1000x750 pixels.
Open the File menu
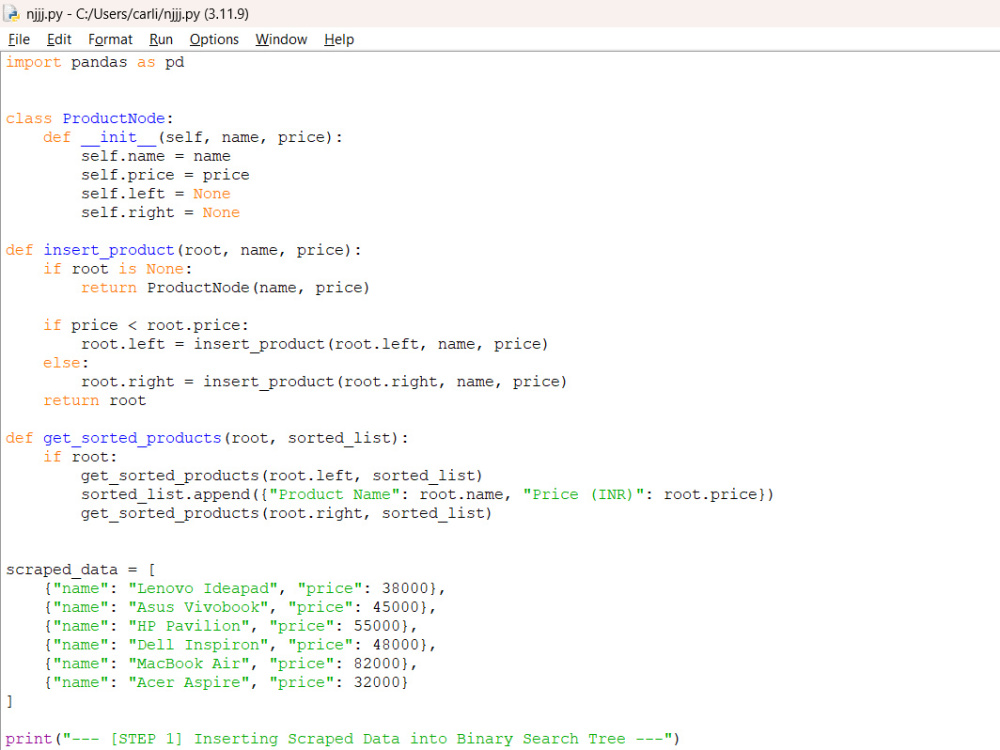tap(19, 40)
